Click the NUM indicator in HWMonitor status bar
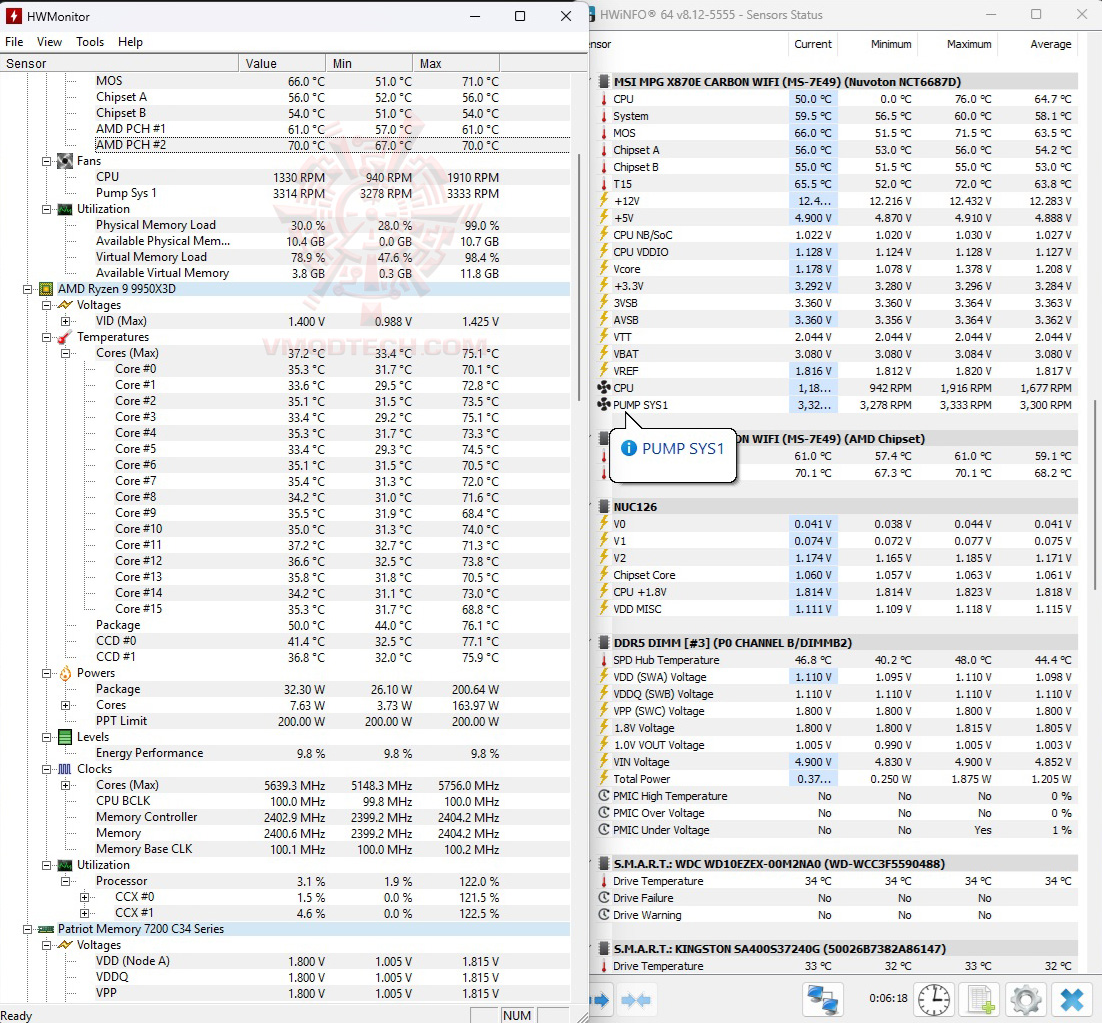The width and height of the screenshot is (1102, 1023). click(517, 1015)
